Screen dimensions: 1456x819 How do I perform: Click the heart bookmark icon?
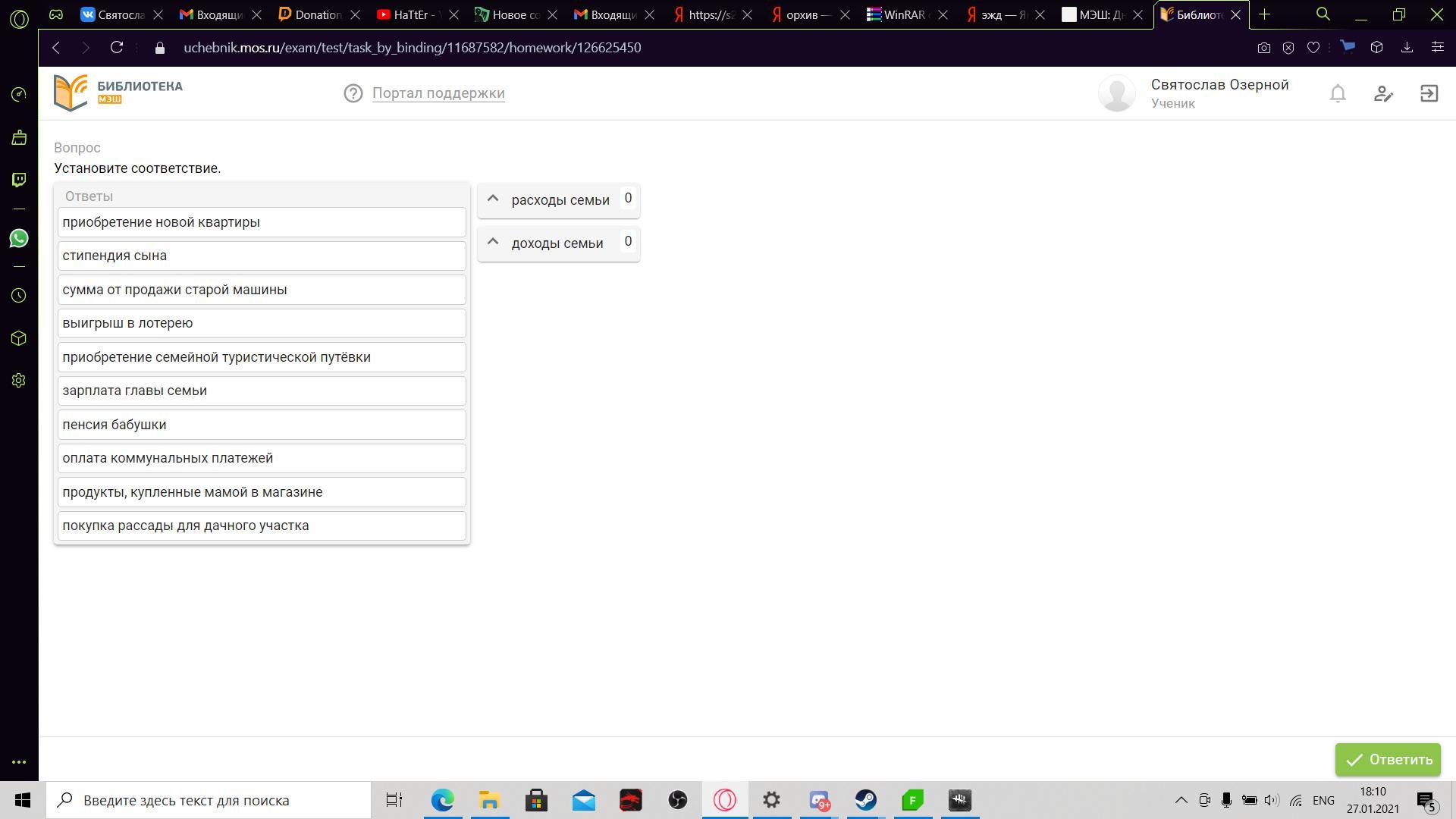(x=1313, y=48)
